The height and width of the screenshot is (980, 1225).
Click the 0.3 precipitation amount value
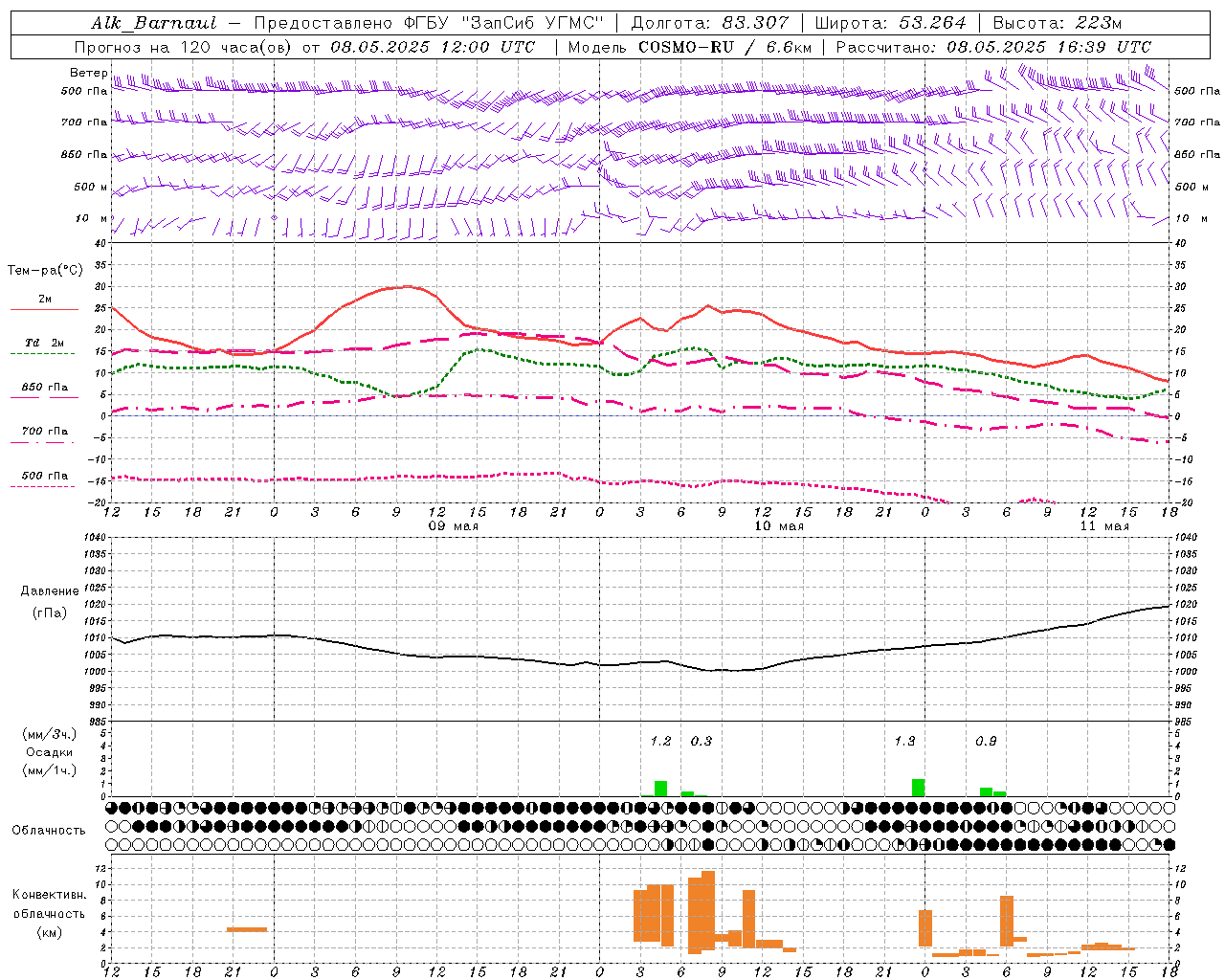pyautogui.click(x=702, y=741)
